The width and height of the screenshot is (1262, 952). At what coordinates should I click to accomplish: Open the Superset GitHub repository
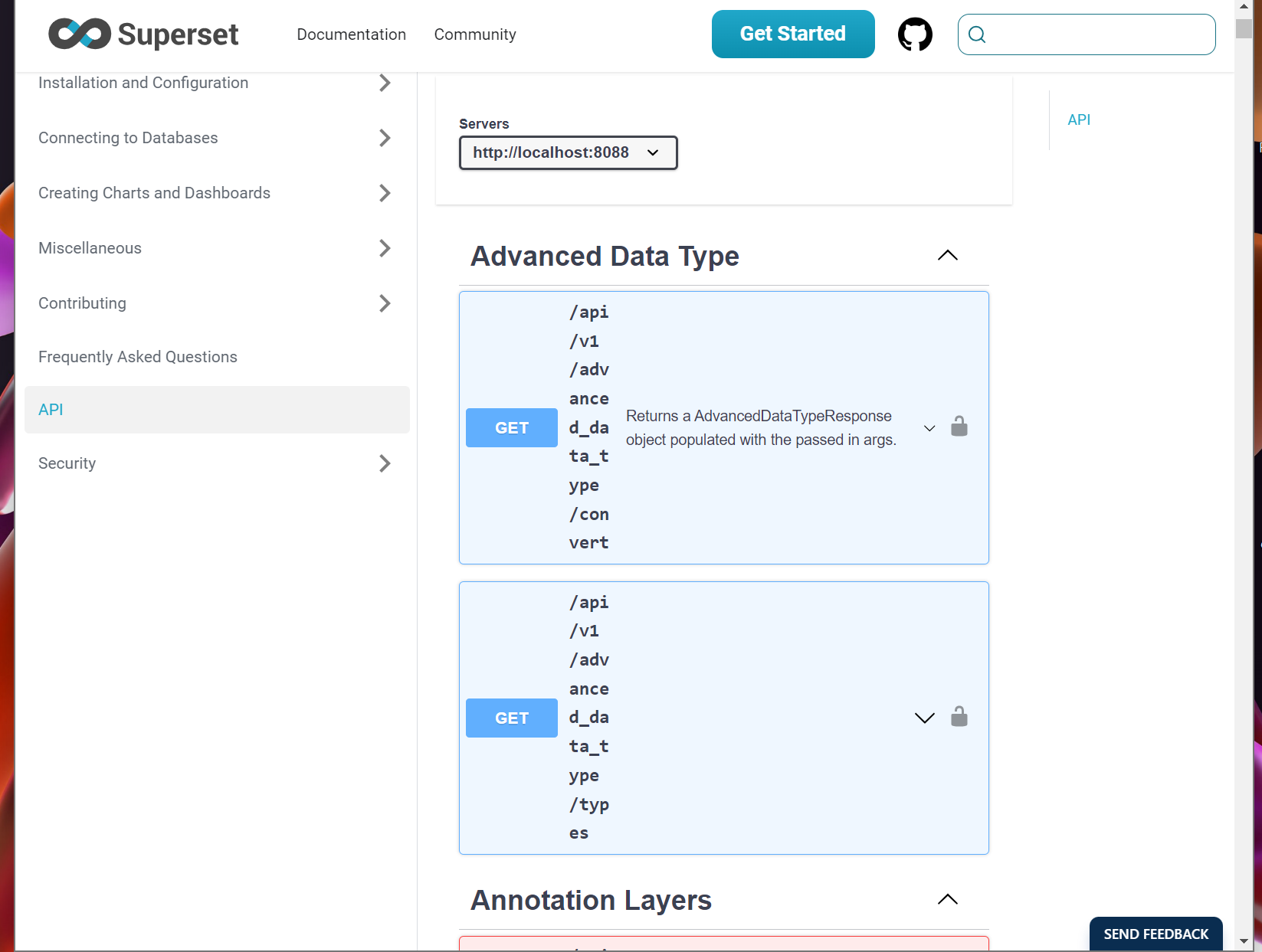[915, 34]
